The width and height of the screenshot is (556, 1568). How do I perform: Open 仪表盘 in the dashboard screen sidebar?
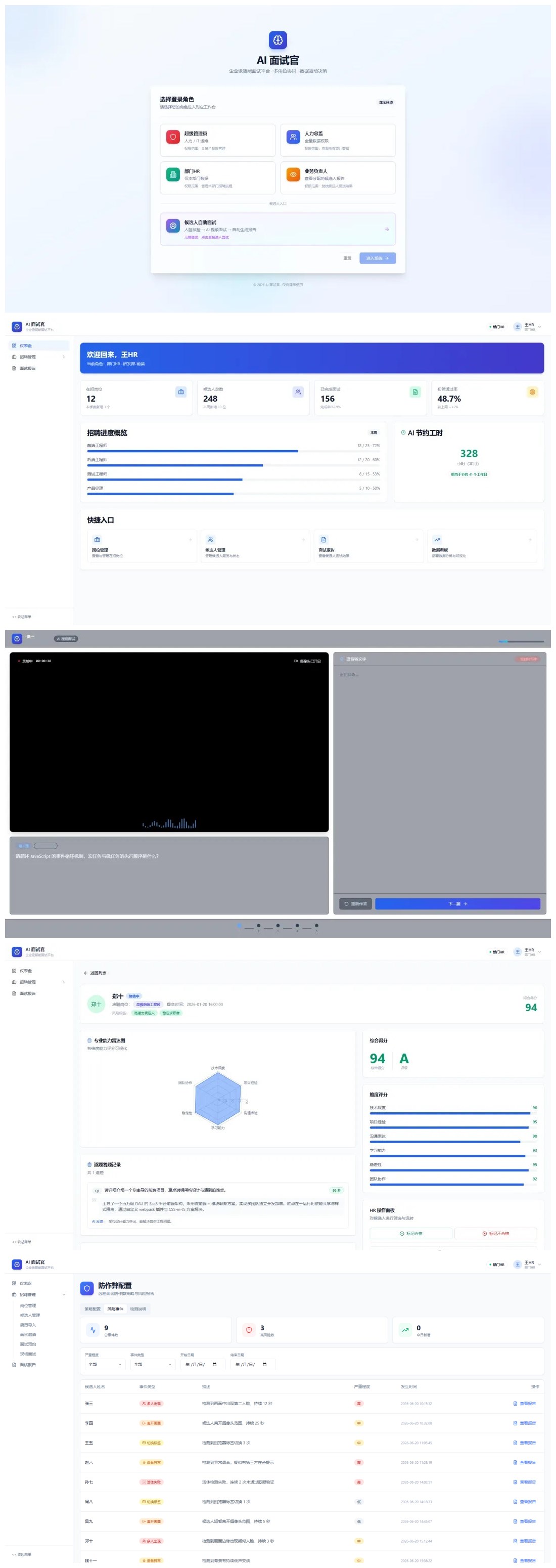pyautogui.click(x=39, y=346)
